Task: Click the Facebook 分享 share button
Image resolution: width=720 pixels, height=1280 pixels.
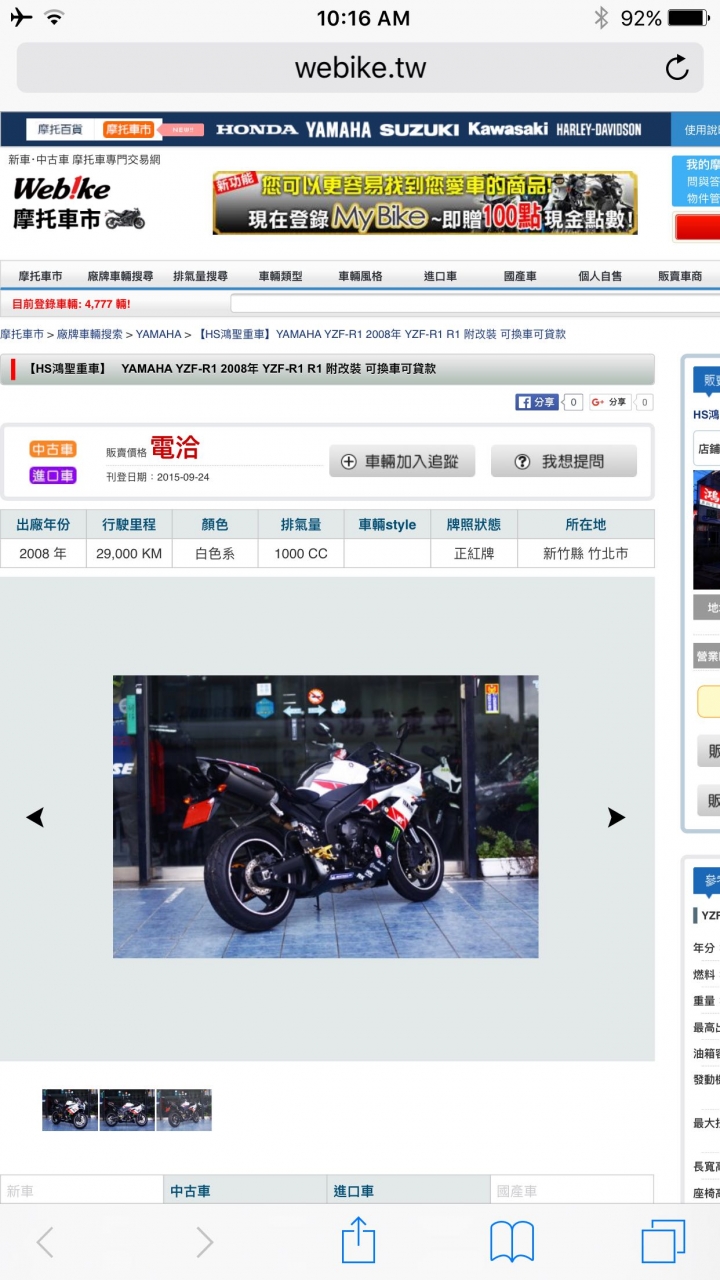Action: [537, 402]
